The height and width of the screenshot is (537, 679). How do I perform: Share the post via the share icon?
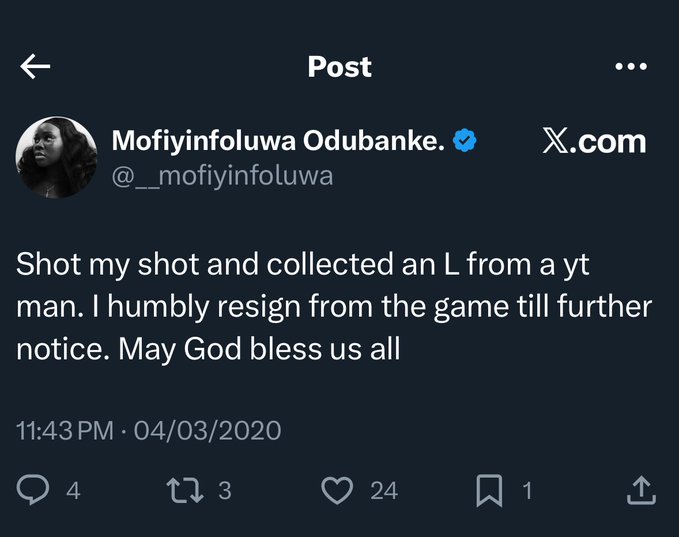tap(640, 490)
